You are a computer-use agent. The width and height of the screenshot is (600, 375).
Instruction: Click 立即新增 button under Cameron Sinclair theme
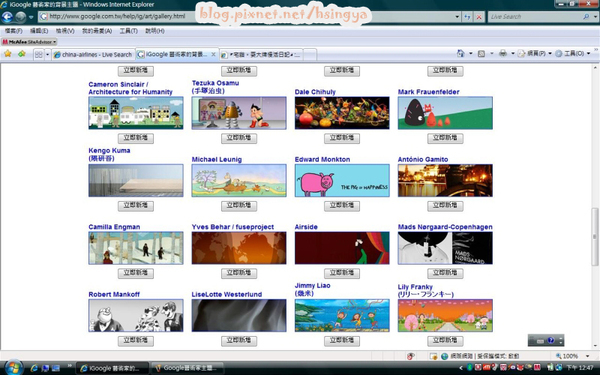coord(136,138)
